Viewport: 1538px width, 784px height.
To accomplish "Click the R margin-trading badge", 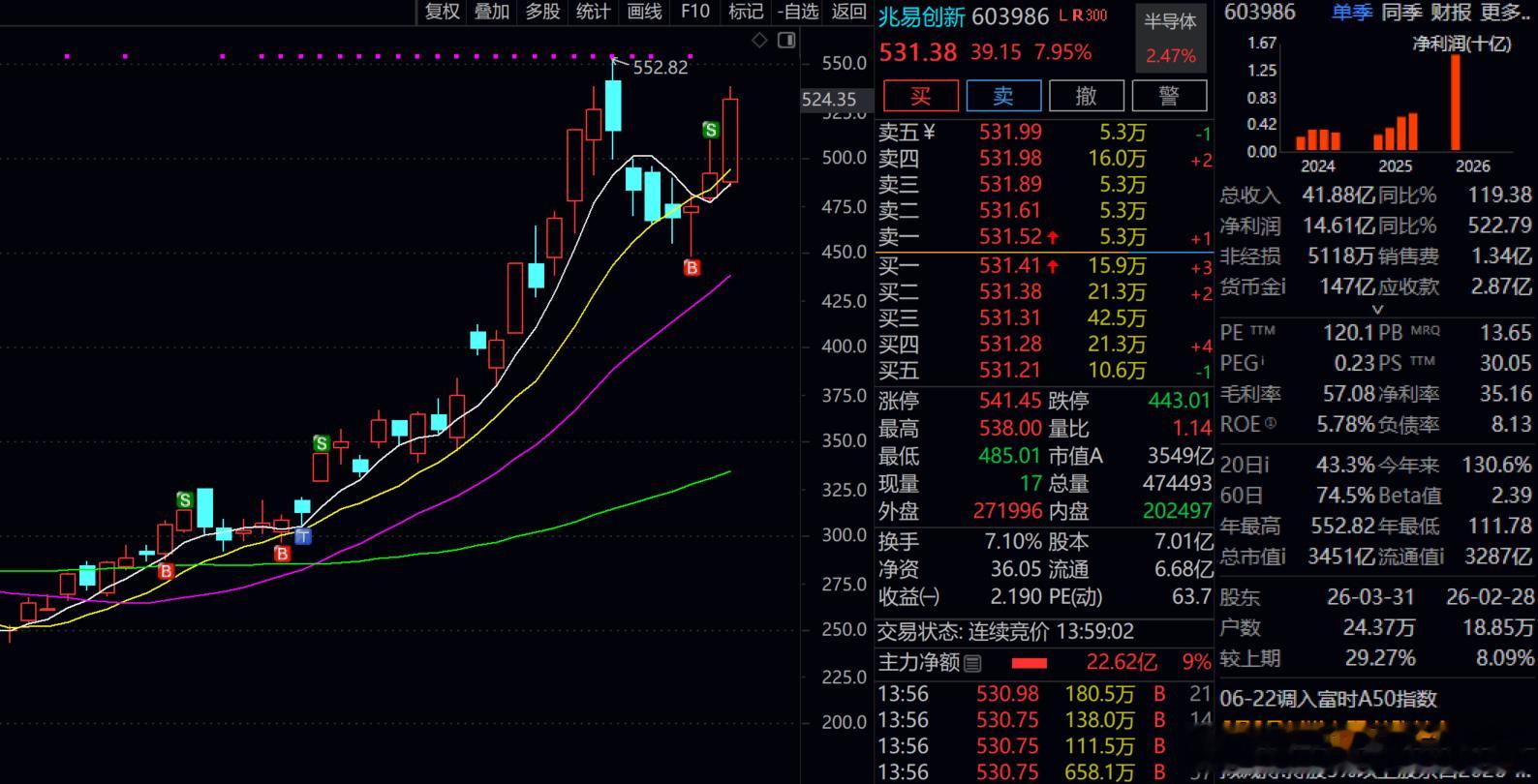I will [x=1077, y=15].
